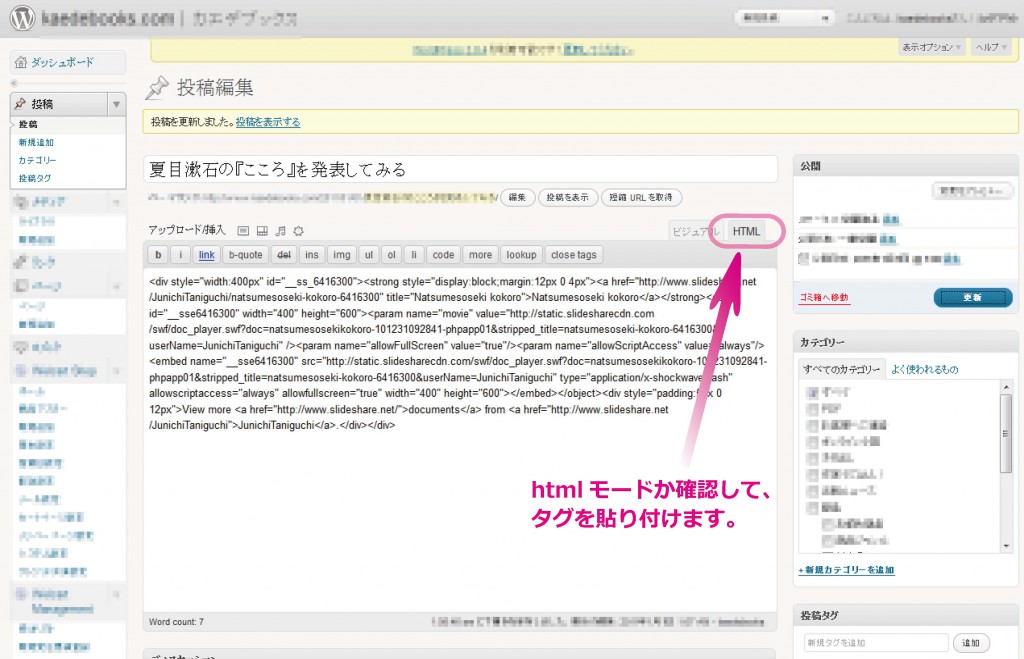The image size is (1024, 659).
Task: Open the 投稿 list submenu item
Action: click(x=28, y=124)
